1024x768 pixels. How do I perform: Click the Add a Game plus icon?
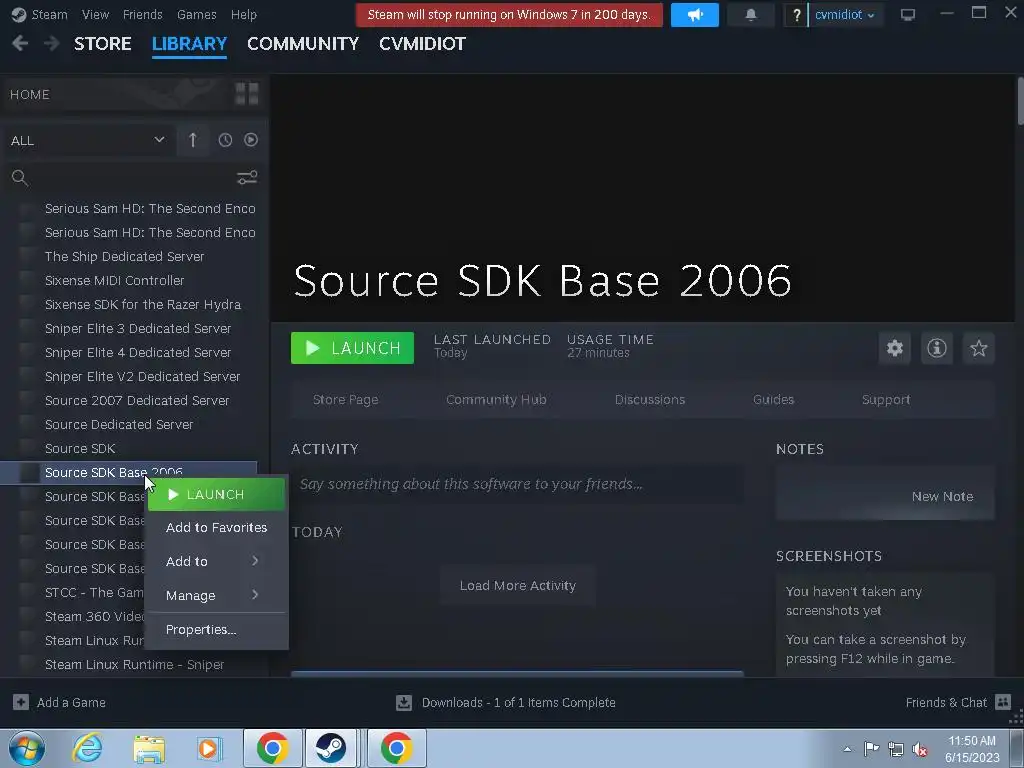pos(21,702)
